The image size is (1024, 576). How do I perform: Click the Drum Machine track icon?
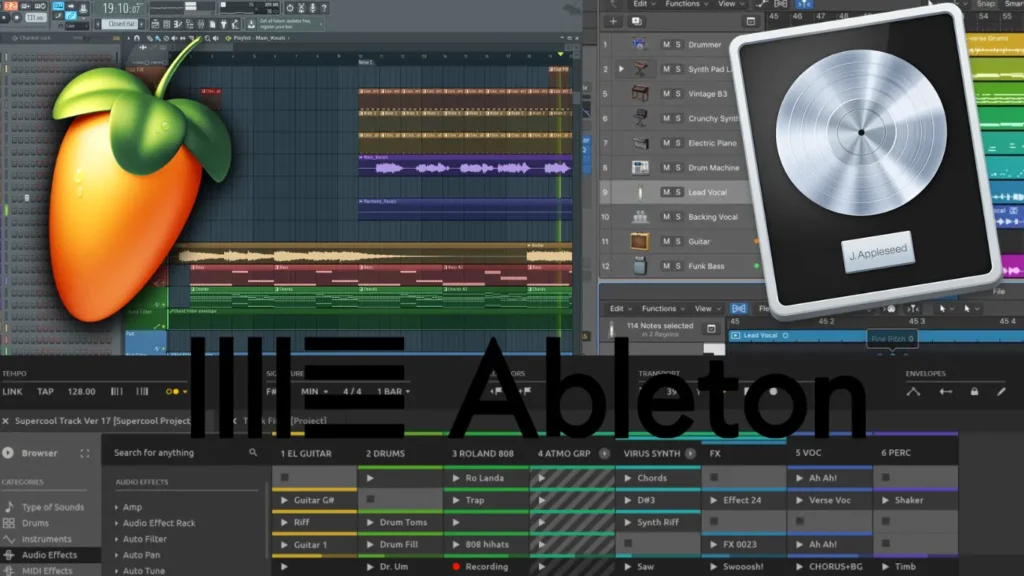(640, 167)
